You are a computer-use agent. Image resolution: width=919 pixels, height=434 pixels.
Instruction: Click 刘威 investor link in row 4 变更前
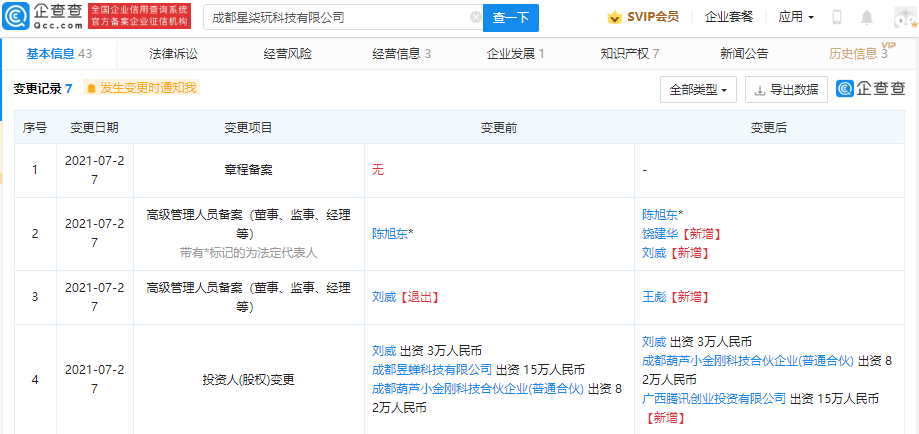click(x=384, y=351)
